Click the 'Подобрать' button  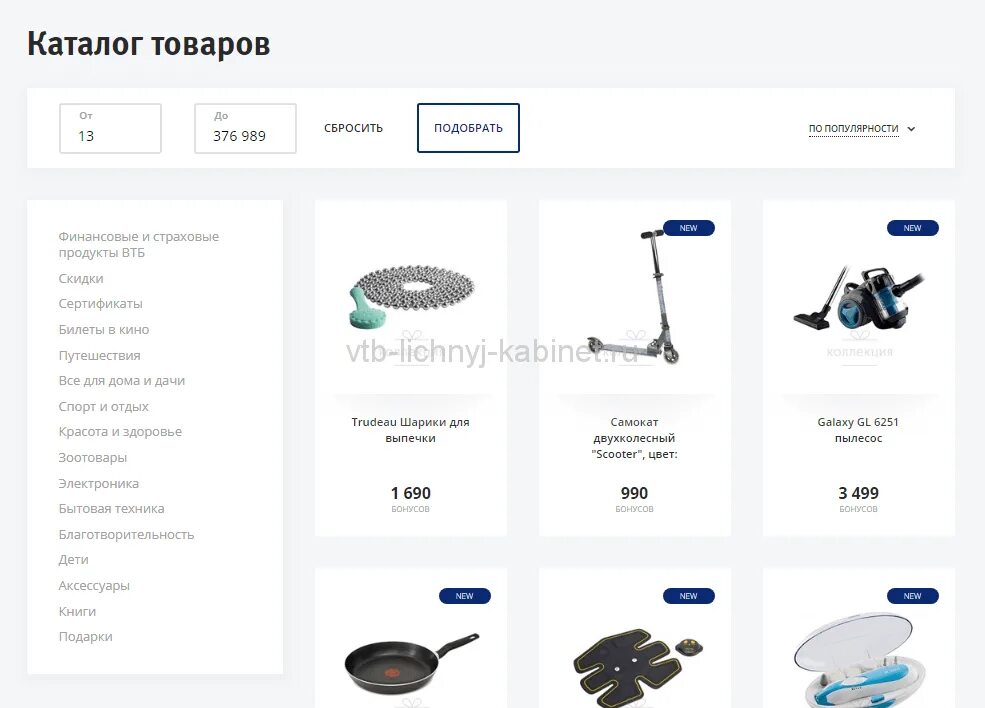(469, 128)
